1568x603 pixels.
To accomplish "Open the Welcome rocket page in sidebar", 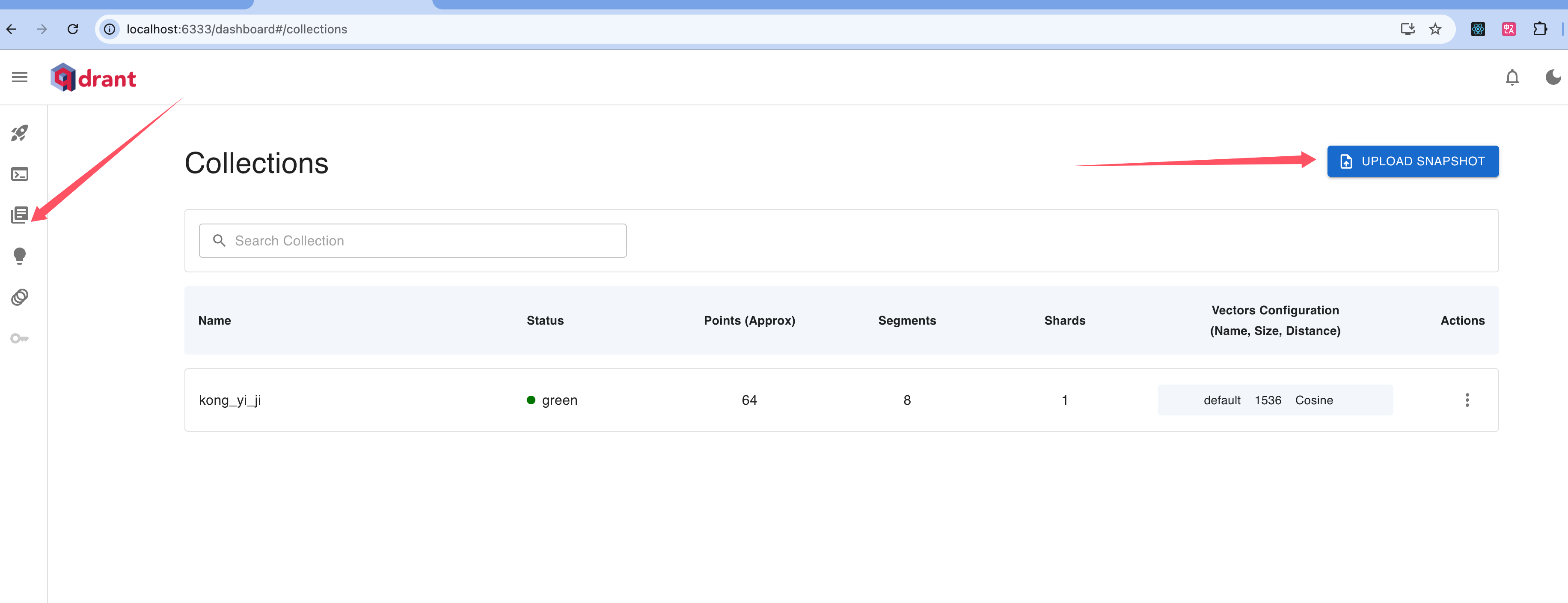I will (x=20, y=133).
